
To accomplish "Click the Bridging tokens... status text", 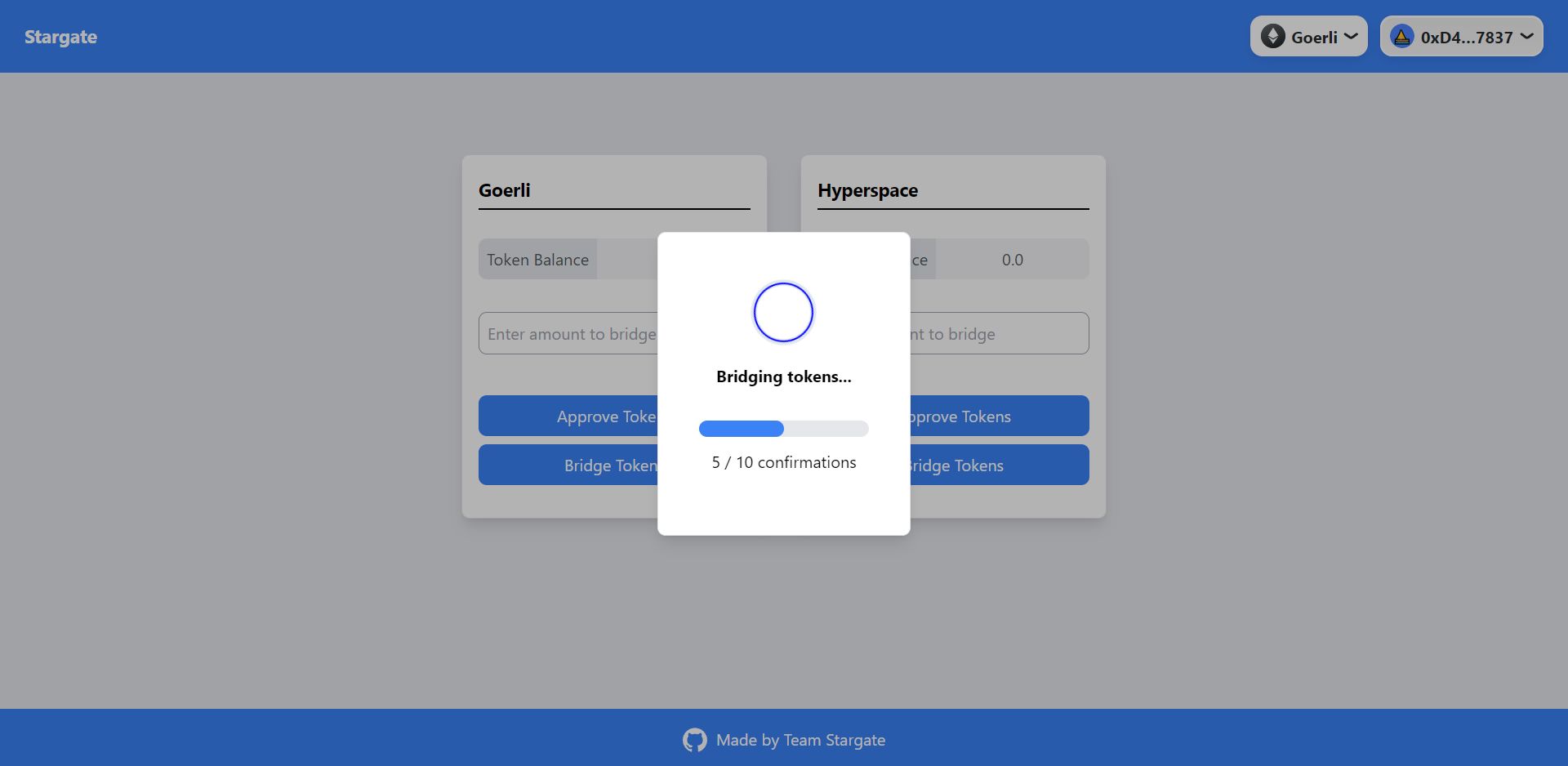I will pyautogui.click(x=783, y=376).
